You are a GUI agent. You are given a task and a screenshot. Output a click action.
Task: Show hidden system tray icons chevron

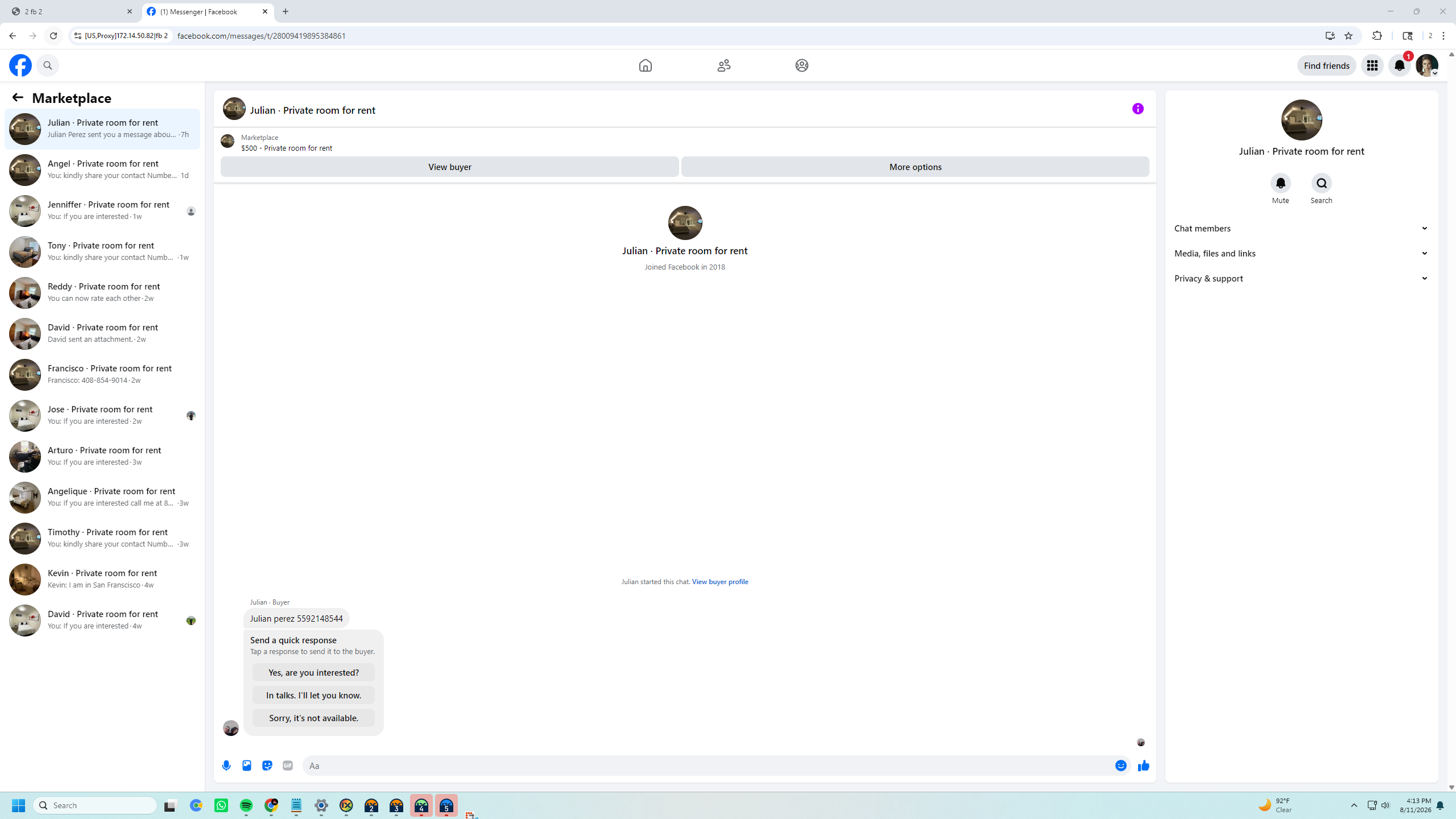click(x=1354, y=805)
